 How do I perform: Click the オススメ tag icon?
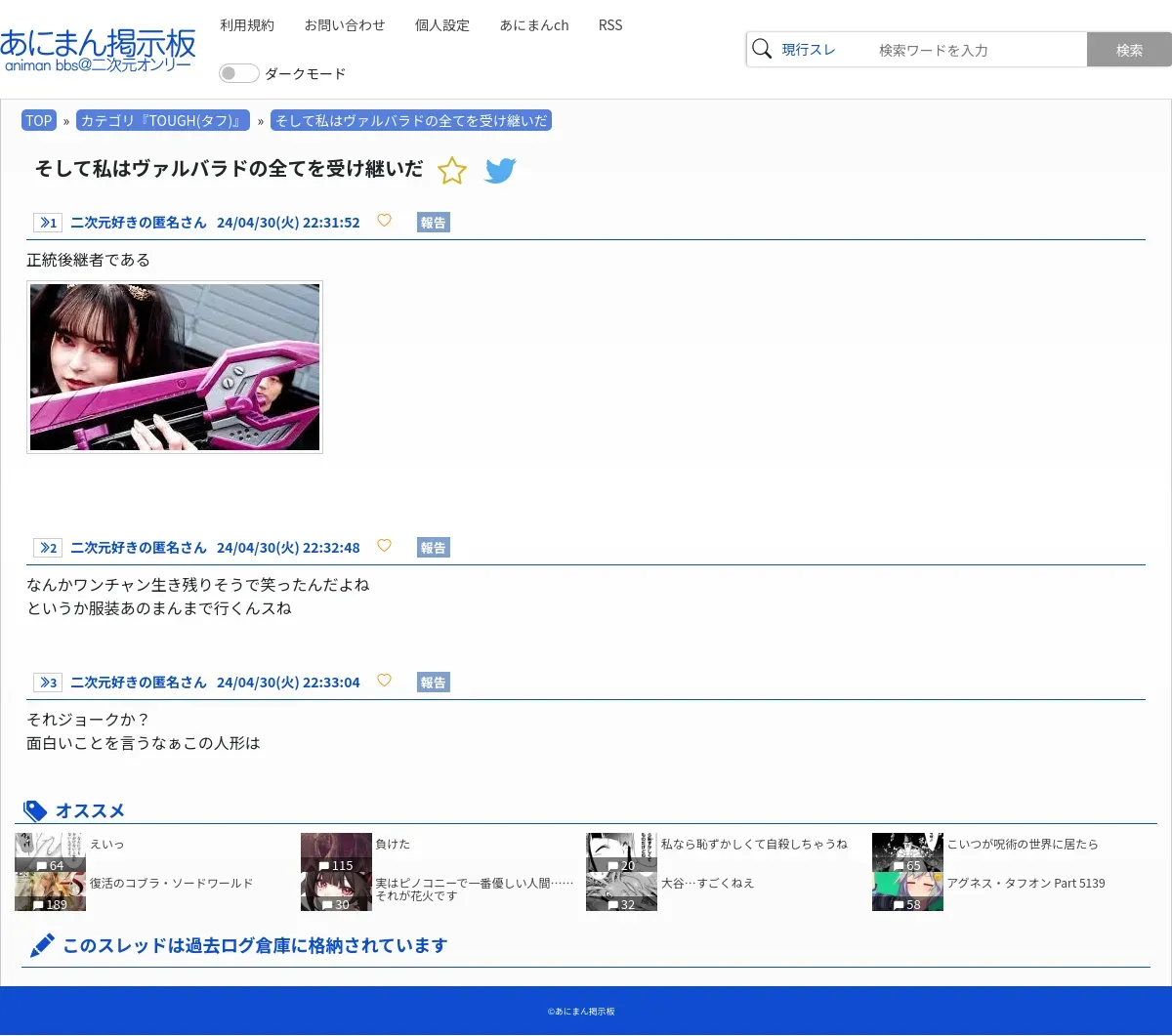point(35,811)
